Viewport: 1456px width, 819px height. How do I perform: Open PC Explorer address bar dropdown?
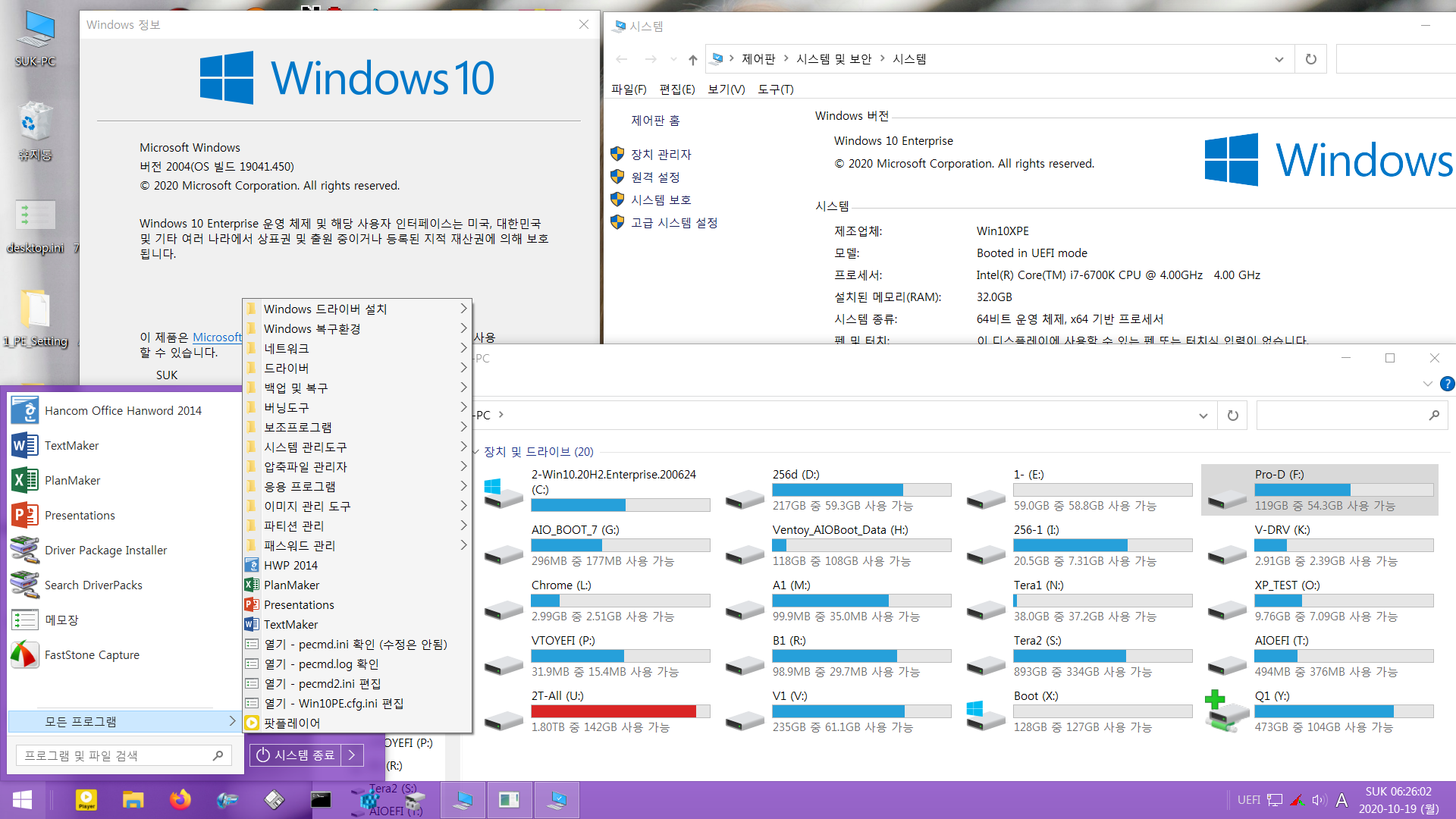click(1203, 416)
